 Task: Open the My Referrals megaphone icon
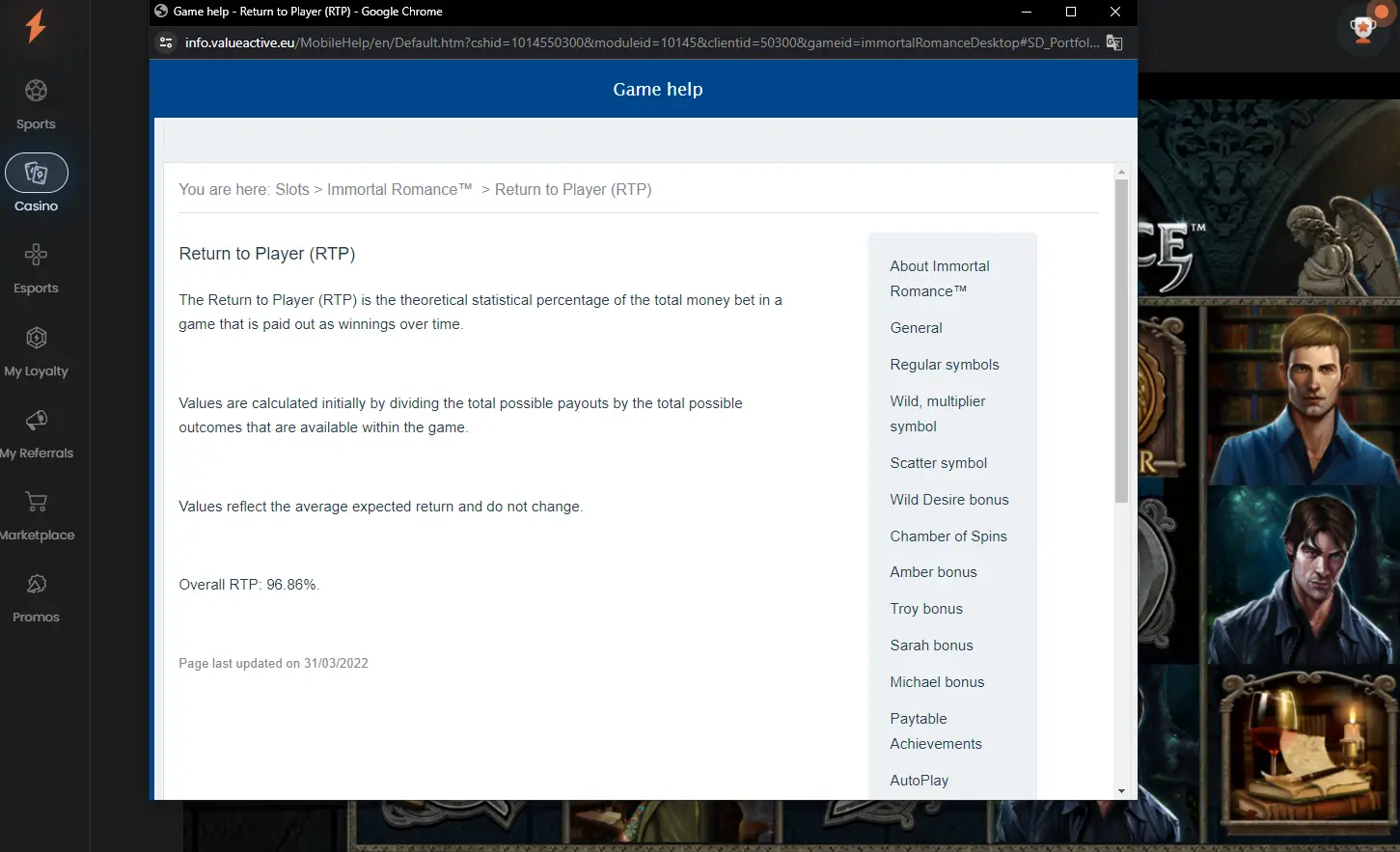point(36,420)
